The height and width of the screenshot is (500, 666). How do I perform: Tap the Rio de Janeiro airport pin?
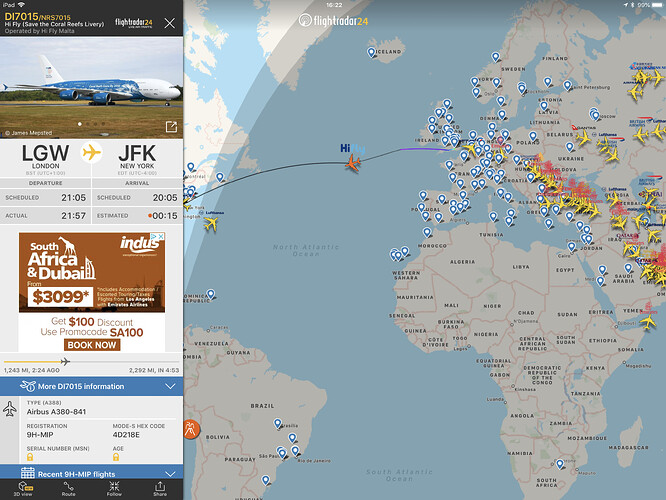[295, 450]
